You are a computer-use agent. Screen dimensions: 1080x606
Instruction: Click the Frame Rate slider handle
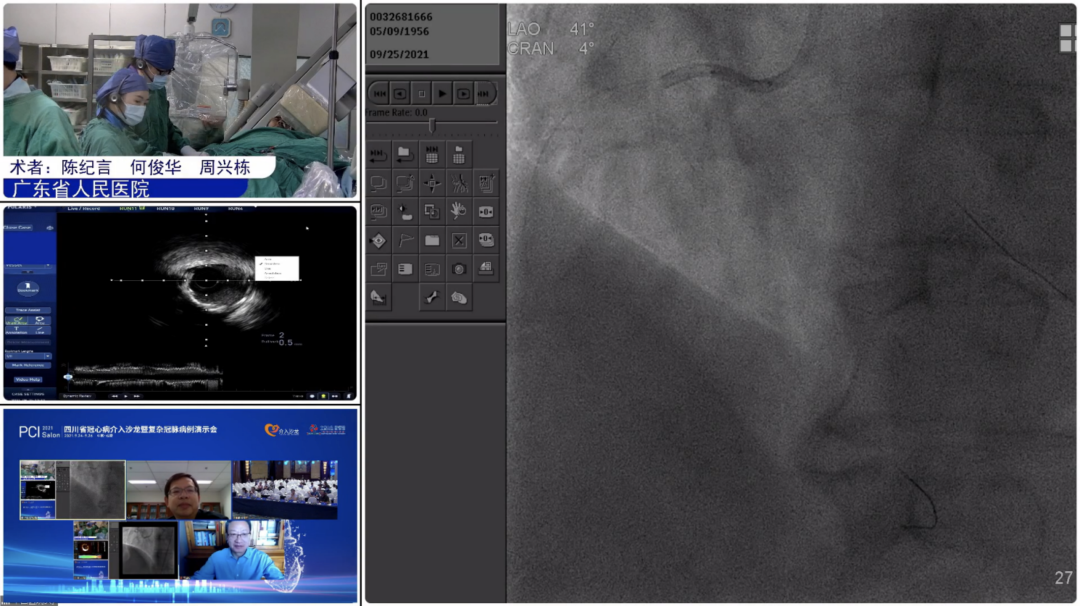(x=431, y=124)
